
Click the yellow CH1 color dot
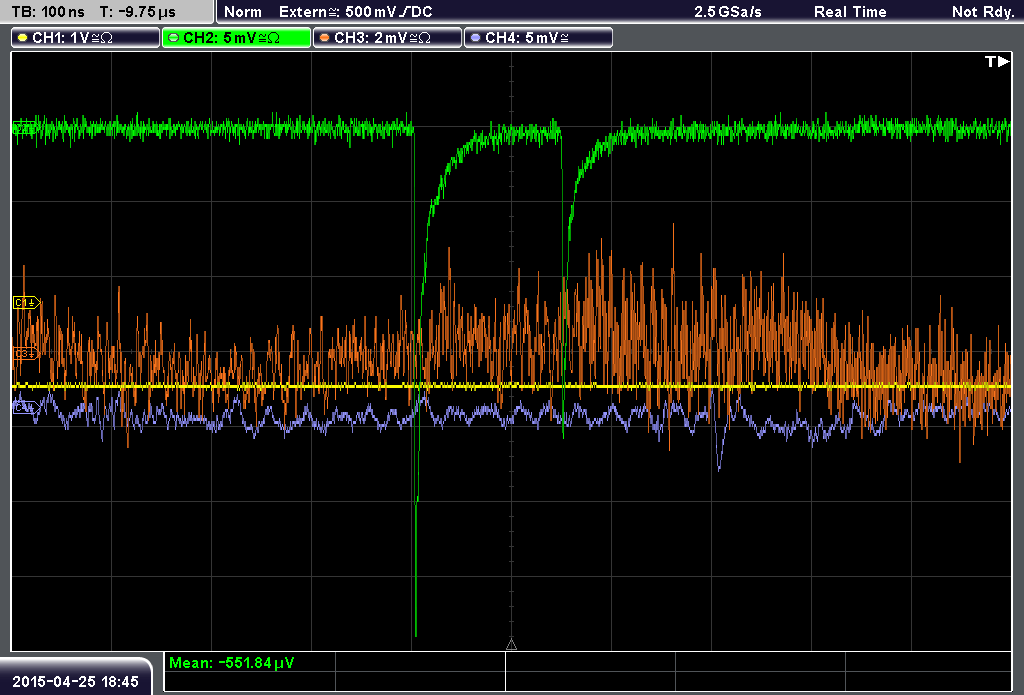(23, 38)
